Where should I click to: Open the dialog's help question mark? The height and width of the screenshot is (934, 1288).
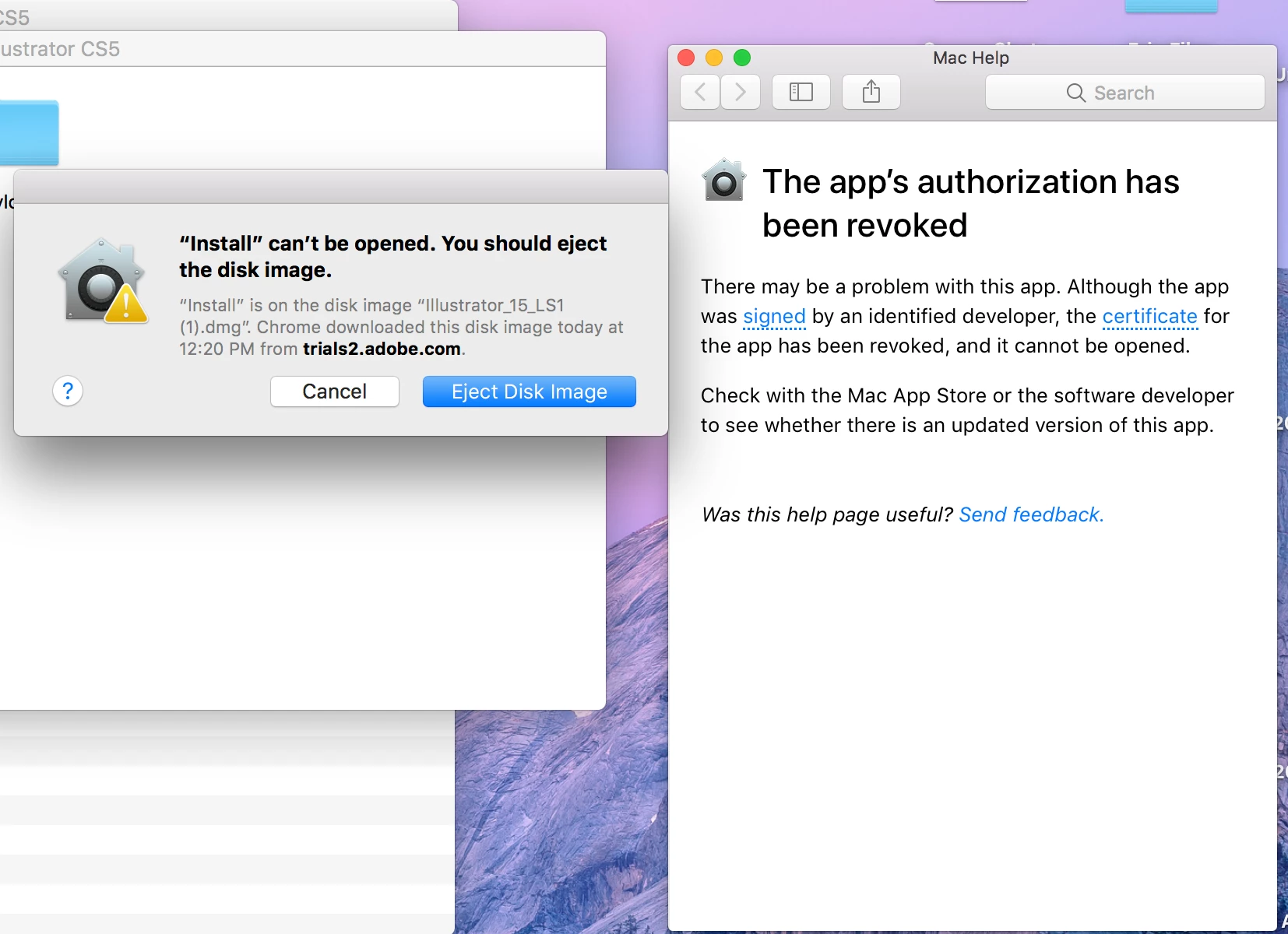68,391
